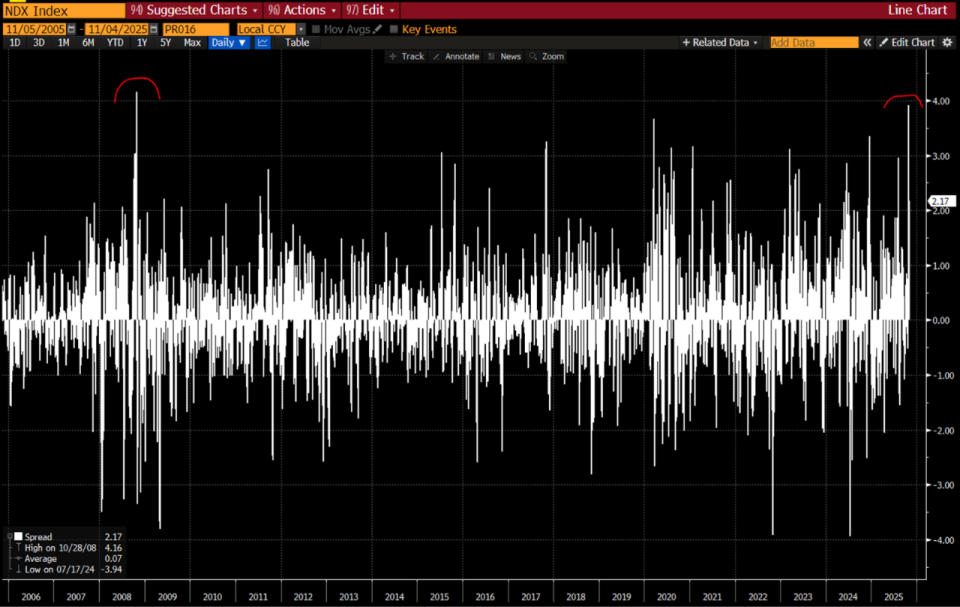Enable the Mov Avgs checkbox
Screen dimensions: 960x607
[316, 29]
